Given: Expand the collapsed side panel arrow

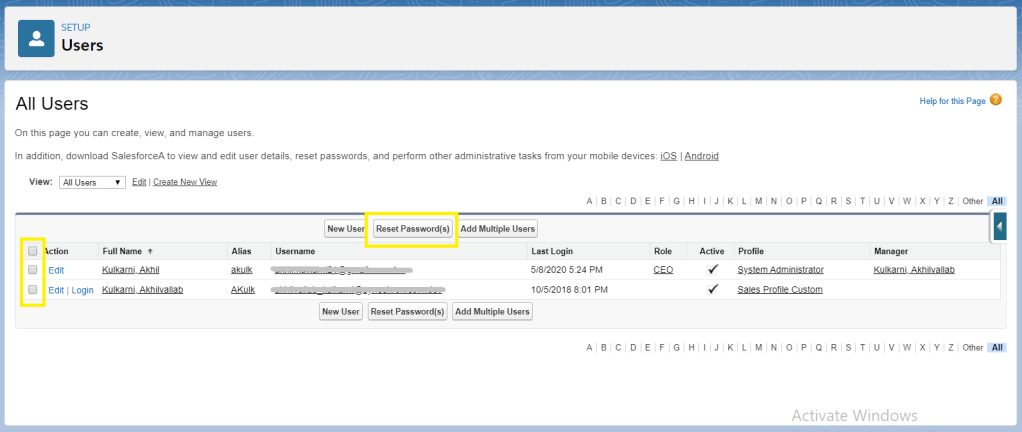Looking at the screenshot, I should click(1001, 229).
